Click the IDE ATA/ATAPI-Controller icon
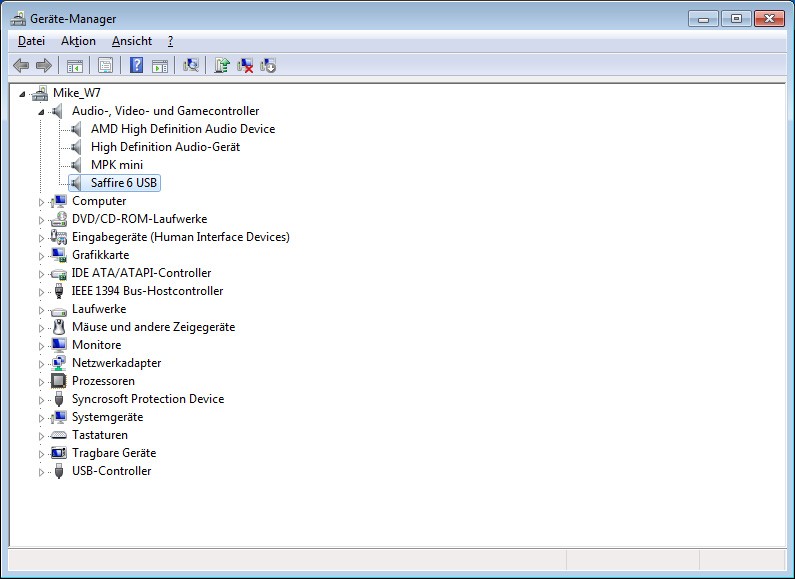Screen dimensions: 795x579 click(59, 274)
